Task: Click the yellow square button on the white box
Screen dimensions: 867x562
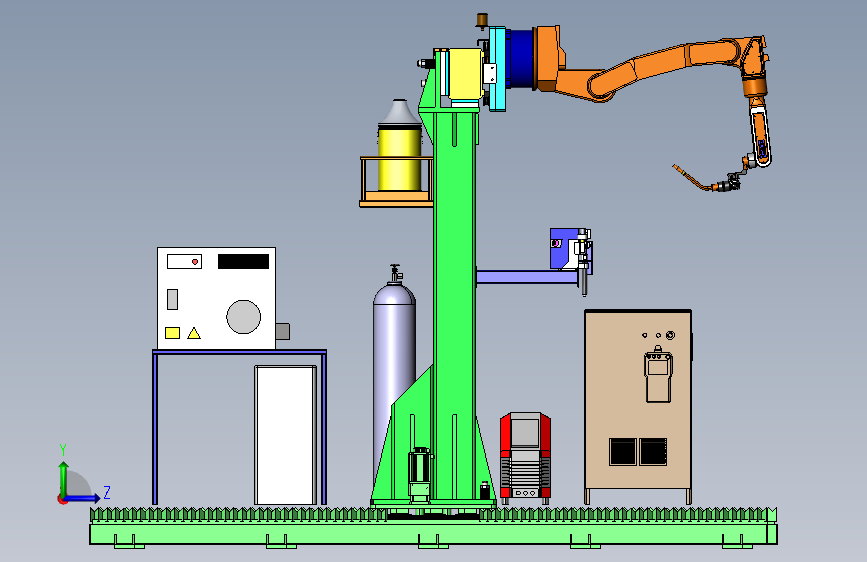Action: (173, 333)
